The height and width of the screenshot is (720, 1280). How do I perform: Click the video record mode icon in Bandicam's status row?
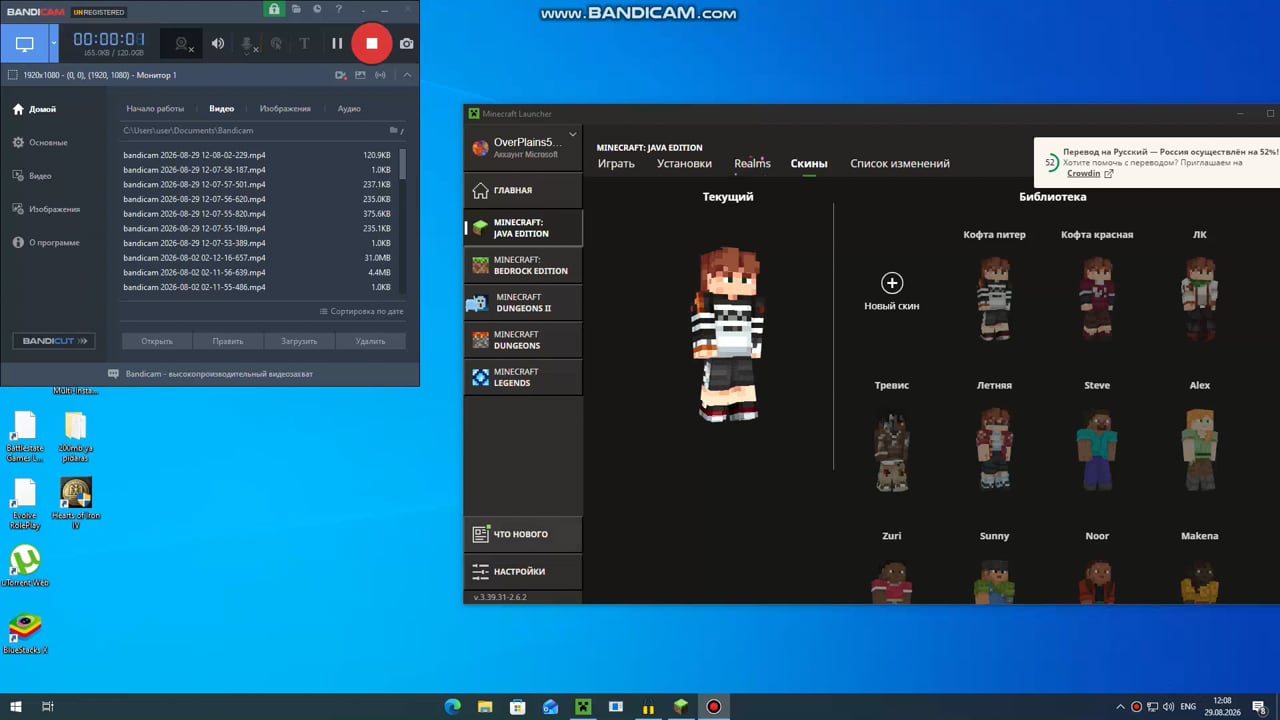tap(341, 75)
